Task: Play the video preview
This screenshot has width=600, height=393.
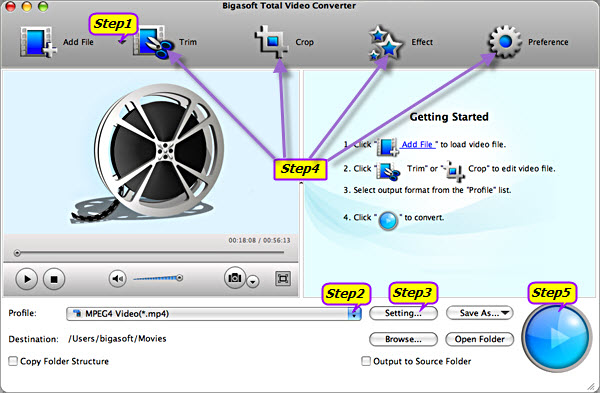Action: tap(26, 279)
